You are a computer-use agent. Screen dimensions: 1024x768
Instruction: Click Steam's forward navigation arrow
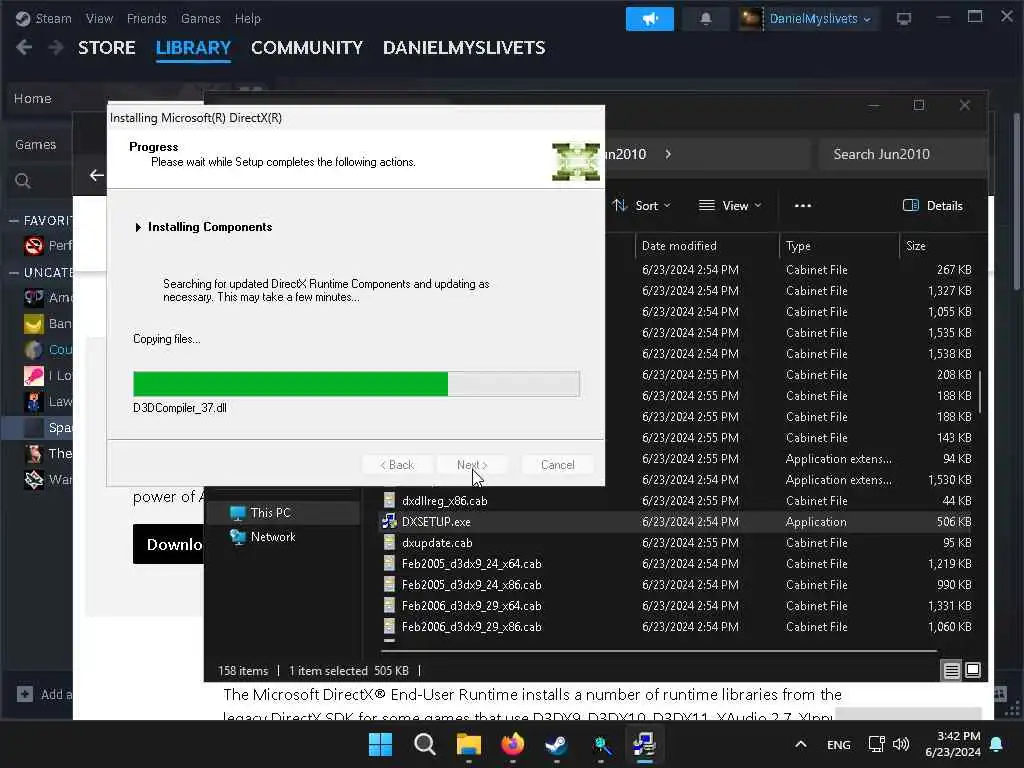[x=56, y=47]
